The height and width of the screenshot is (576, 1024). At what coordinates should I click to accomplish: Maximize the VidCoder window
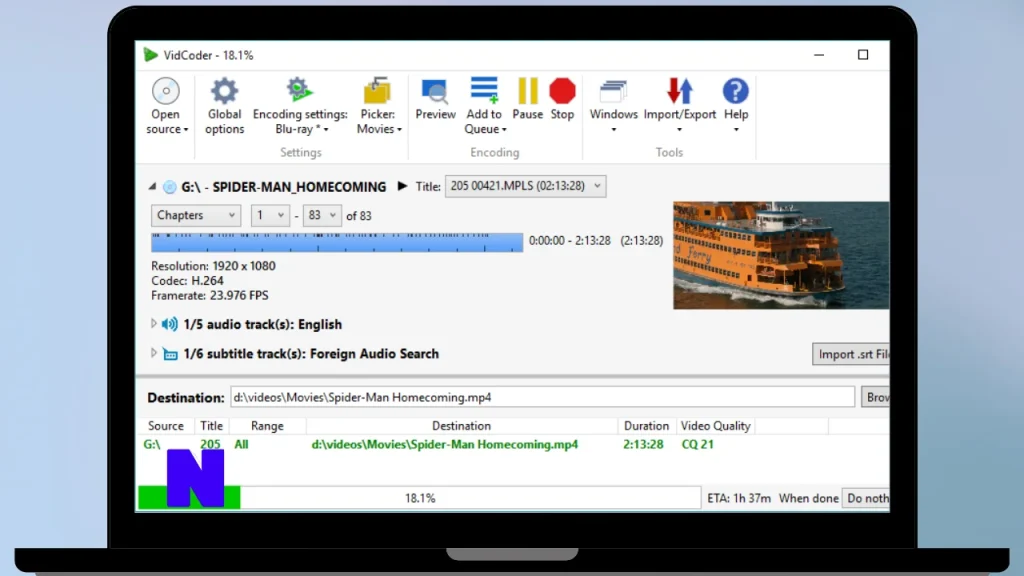coord(863,55)
